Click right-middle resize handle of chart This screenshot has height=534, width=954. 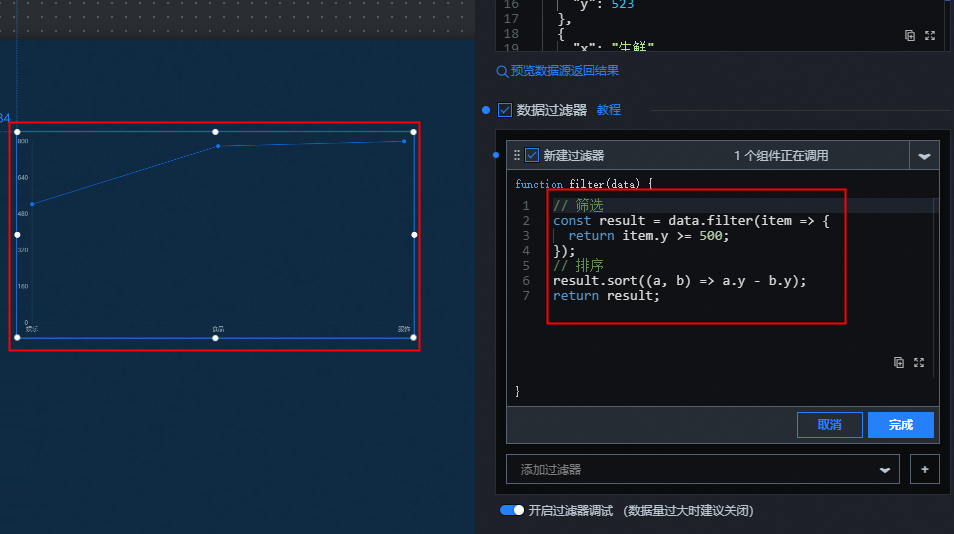(414, 235)
